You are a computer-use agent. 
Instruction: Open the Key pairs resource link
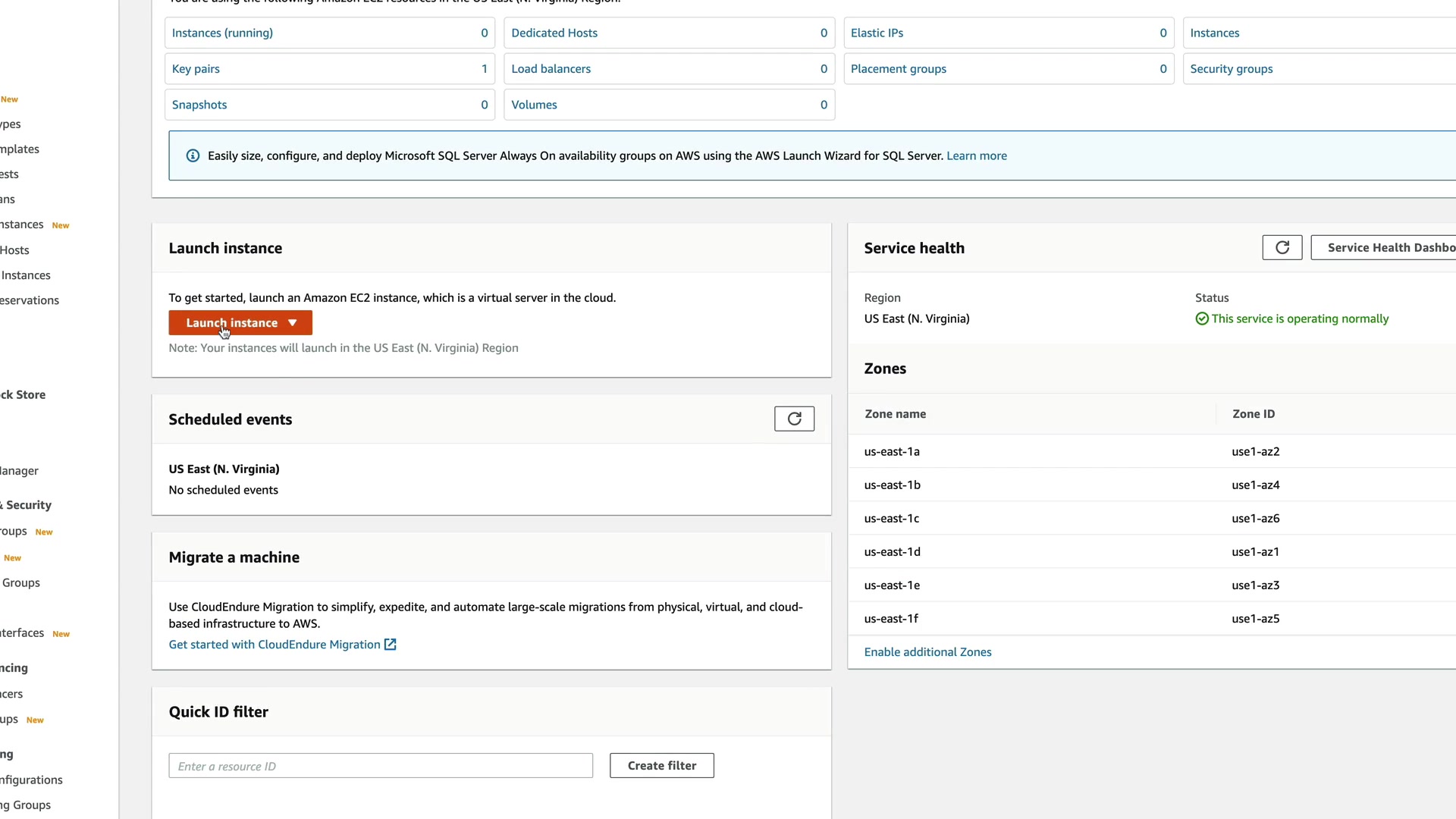(x=196, y=69)
